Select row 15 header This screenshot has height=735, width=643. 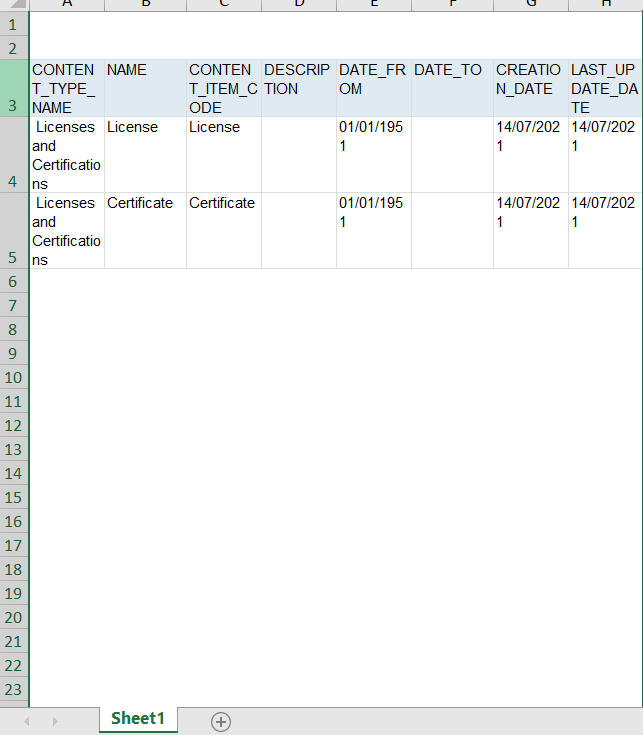coord(14,497)
